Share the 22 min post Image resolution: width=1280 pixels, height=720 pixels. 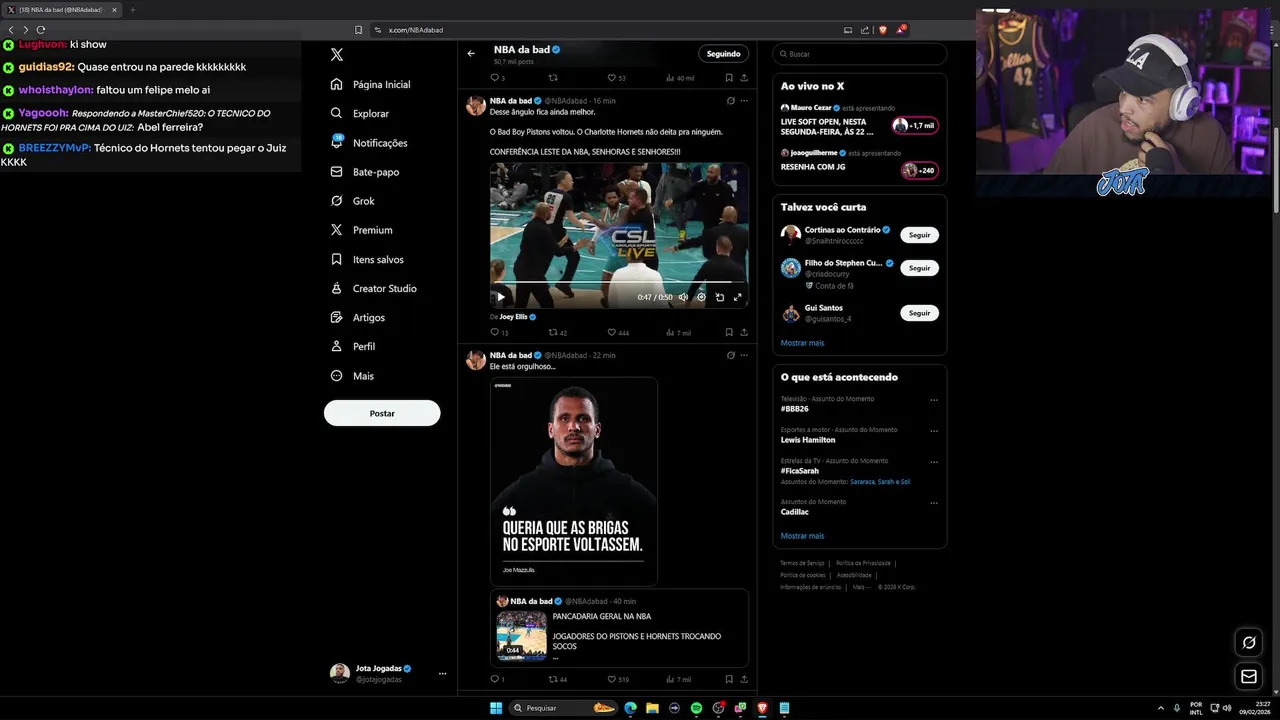click(744, 679)
